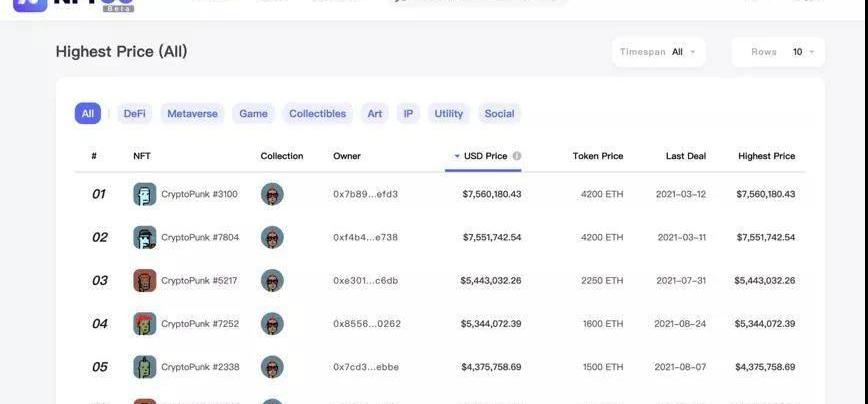The height and width of the screenshot is (404, 868).
Task: Select the Social category filter
Action: click(x=499, y=114)
